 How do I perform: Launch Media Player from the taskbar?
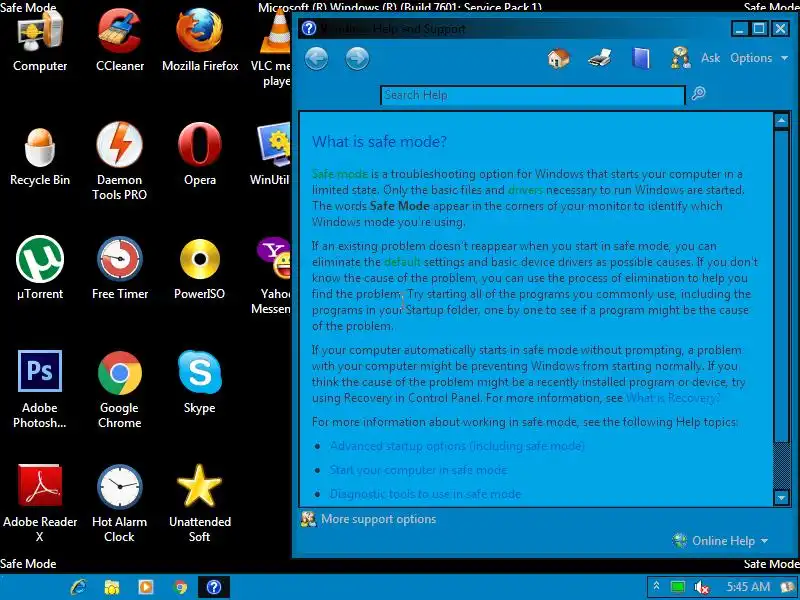[146, 587]
